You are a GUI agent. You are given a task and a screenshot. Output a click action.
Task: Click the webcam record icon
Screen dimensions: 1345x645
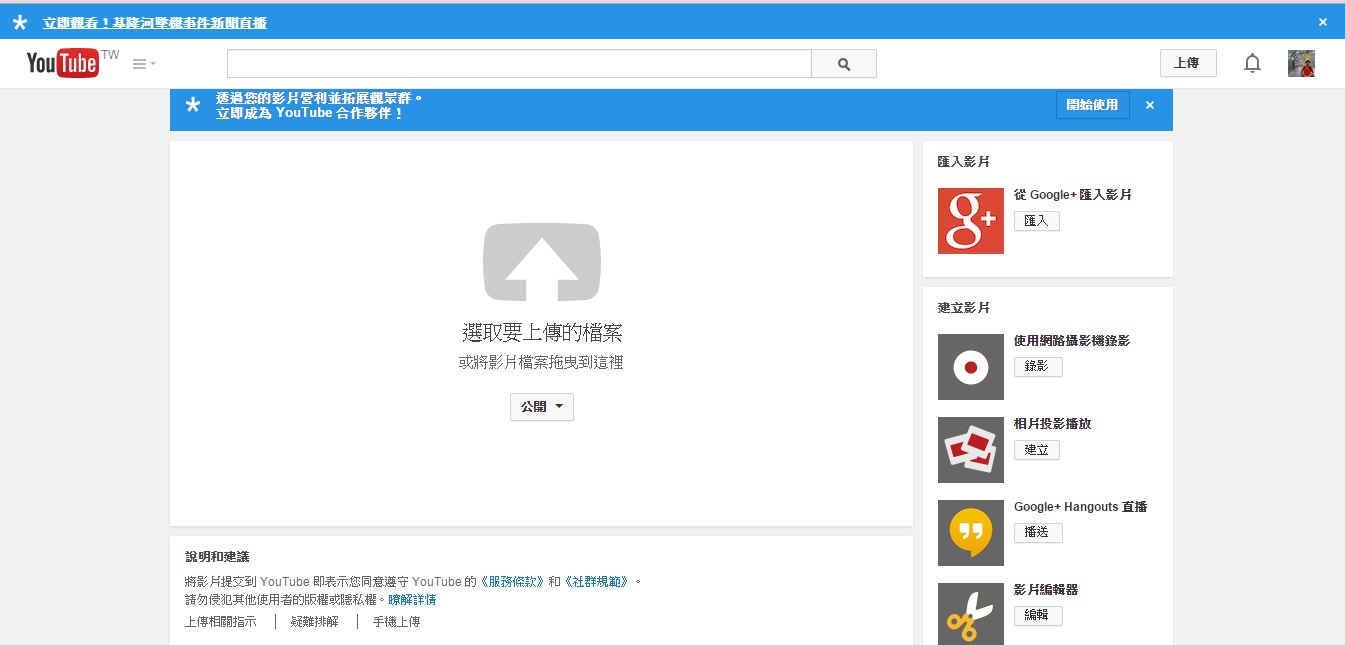pos(971,367)
